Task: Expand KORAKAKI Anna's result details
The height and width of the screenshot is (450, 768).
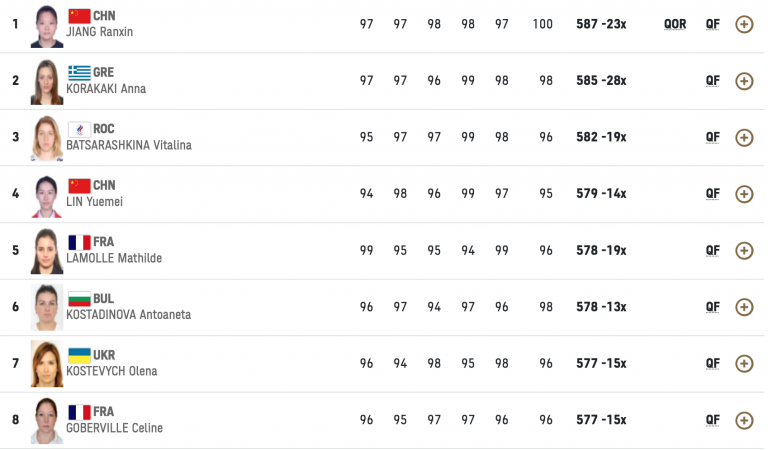Action: [744, 81]
